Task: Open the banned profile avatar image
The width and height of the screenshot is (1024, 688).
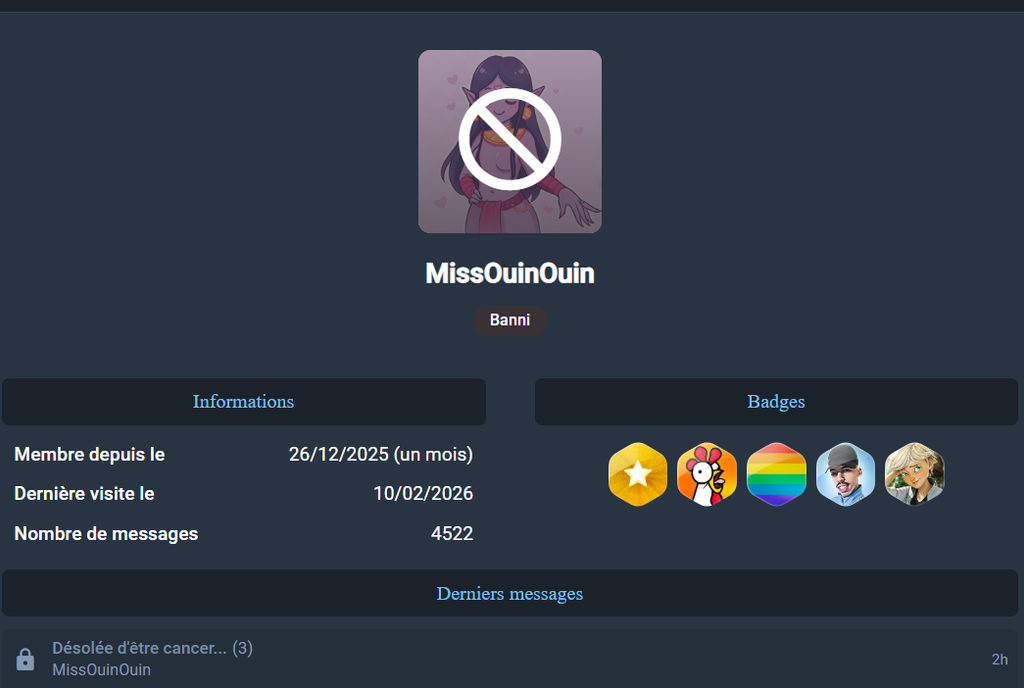Action: pyautogui.click(x=509, y=142)
